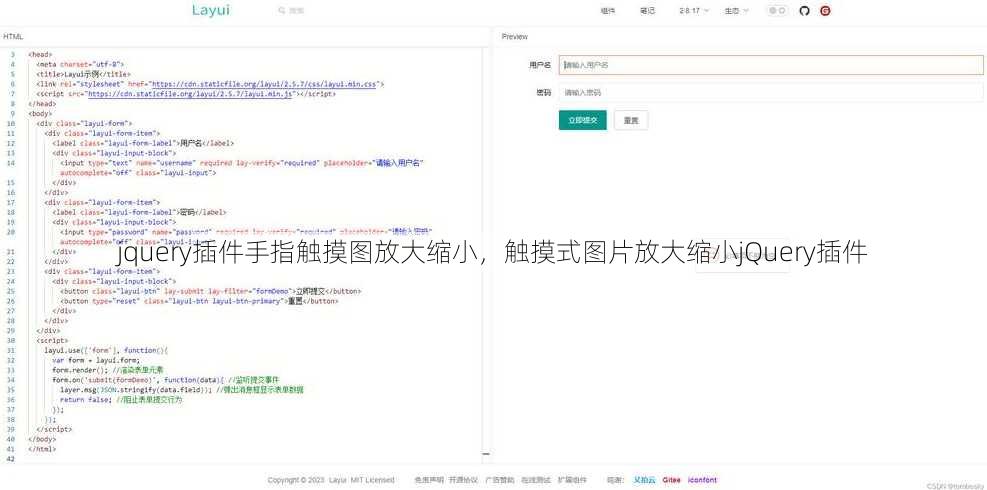Click the Gitee footer link
This screenshot has width=987, height=490.
(671, 480)
